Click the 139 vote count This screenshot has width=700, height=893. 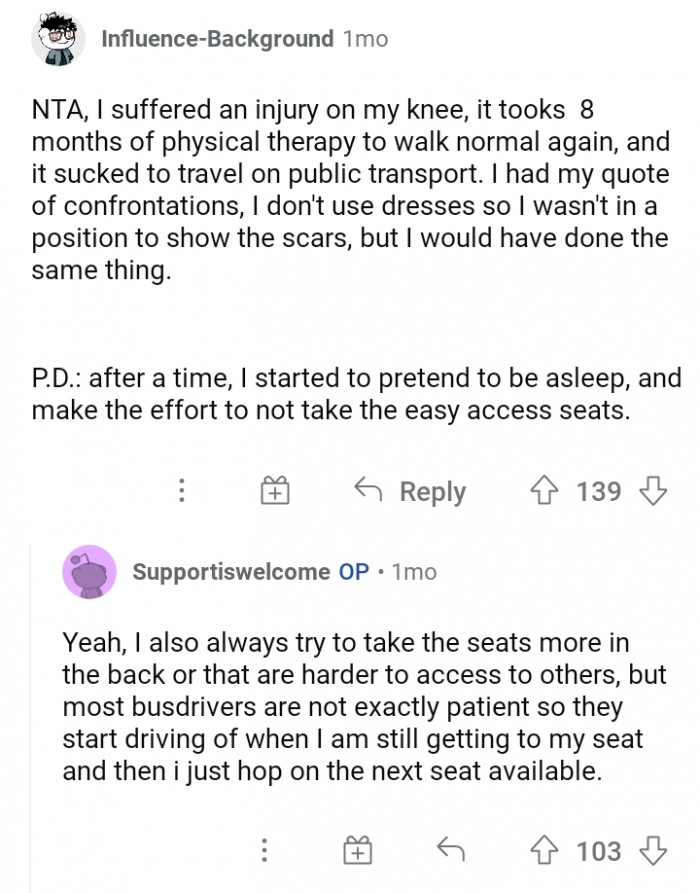pyautogui.click(x=600, y=491)
